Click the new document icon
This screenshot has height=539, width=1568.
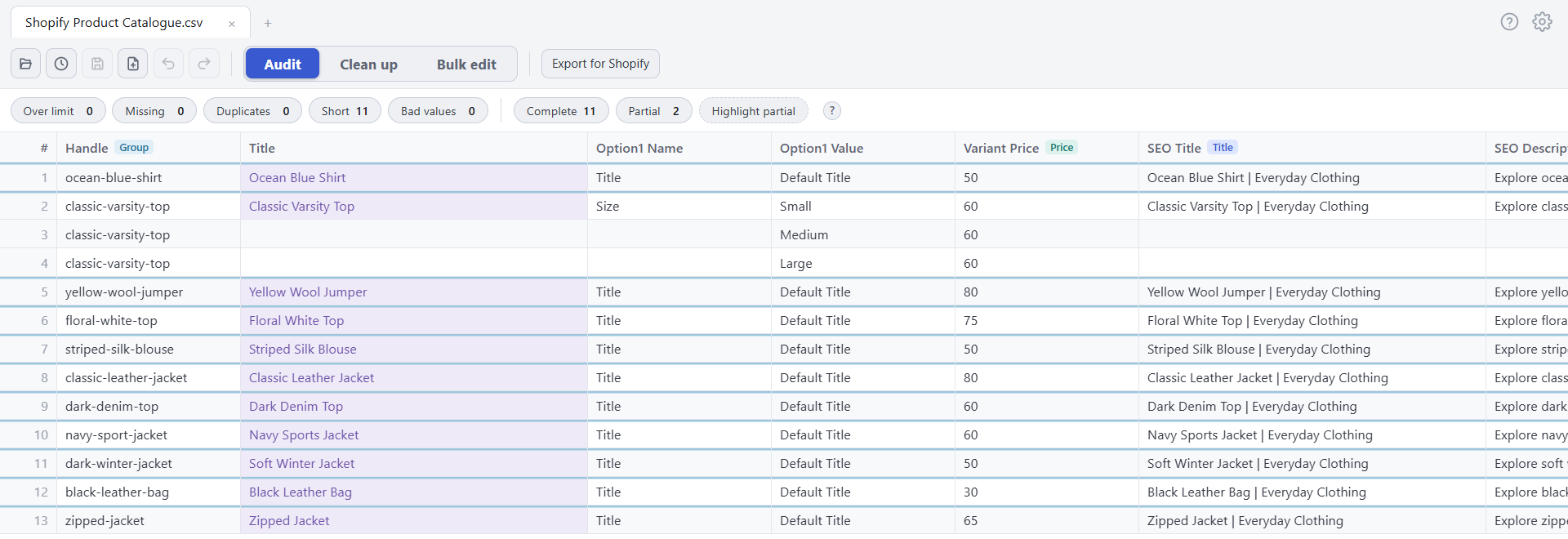[x=133, y=64]
